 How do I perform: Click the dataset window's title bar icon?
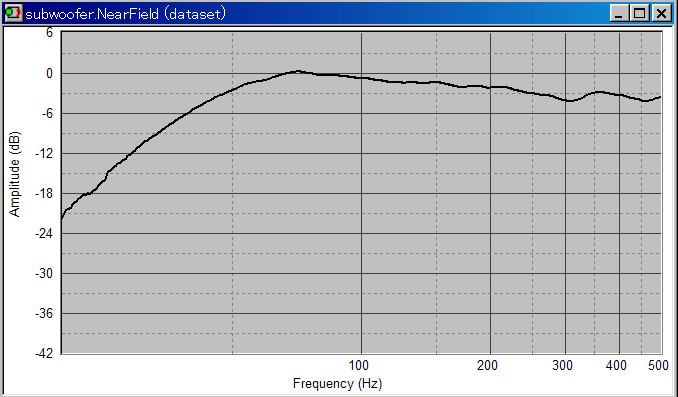click(x=13, y=13)
